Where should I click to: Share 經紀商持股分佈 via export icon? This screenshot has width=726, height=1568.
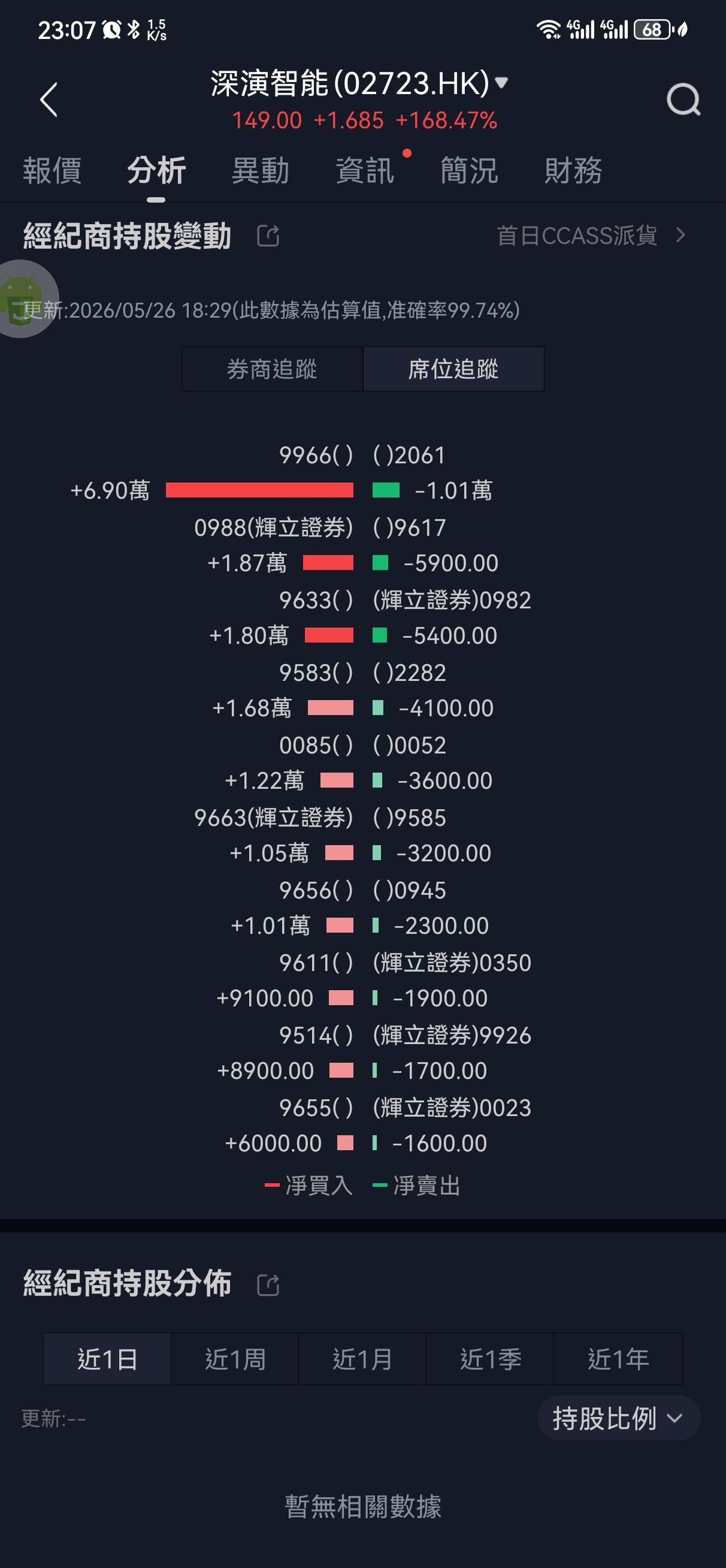[x=268, y=1285]
